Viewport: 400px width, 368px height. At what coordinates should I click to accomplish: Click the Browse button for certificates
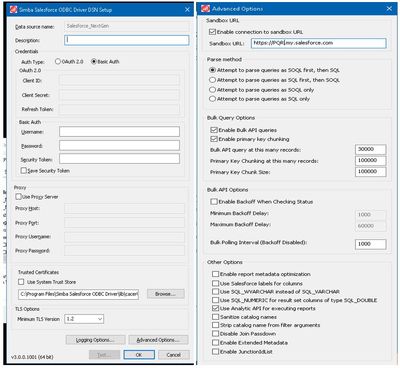[x=165, y=294]
